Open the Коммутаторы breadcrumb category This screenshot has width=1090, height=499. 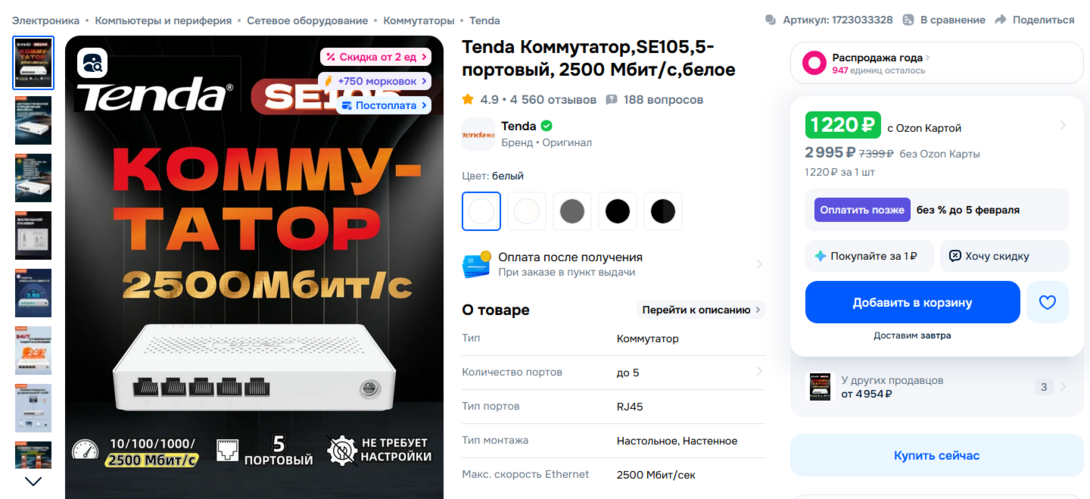pyautogui.click(x=418, y=21)
